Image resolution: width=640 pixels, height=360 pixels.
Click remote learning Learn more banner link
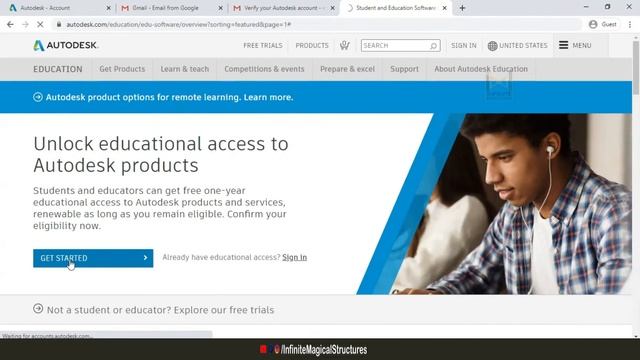click(268, 97)
